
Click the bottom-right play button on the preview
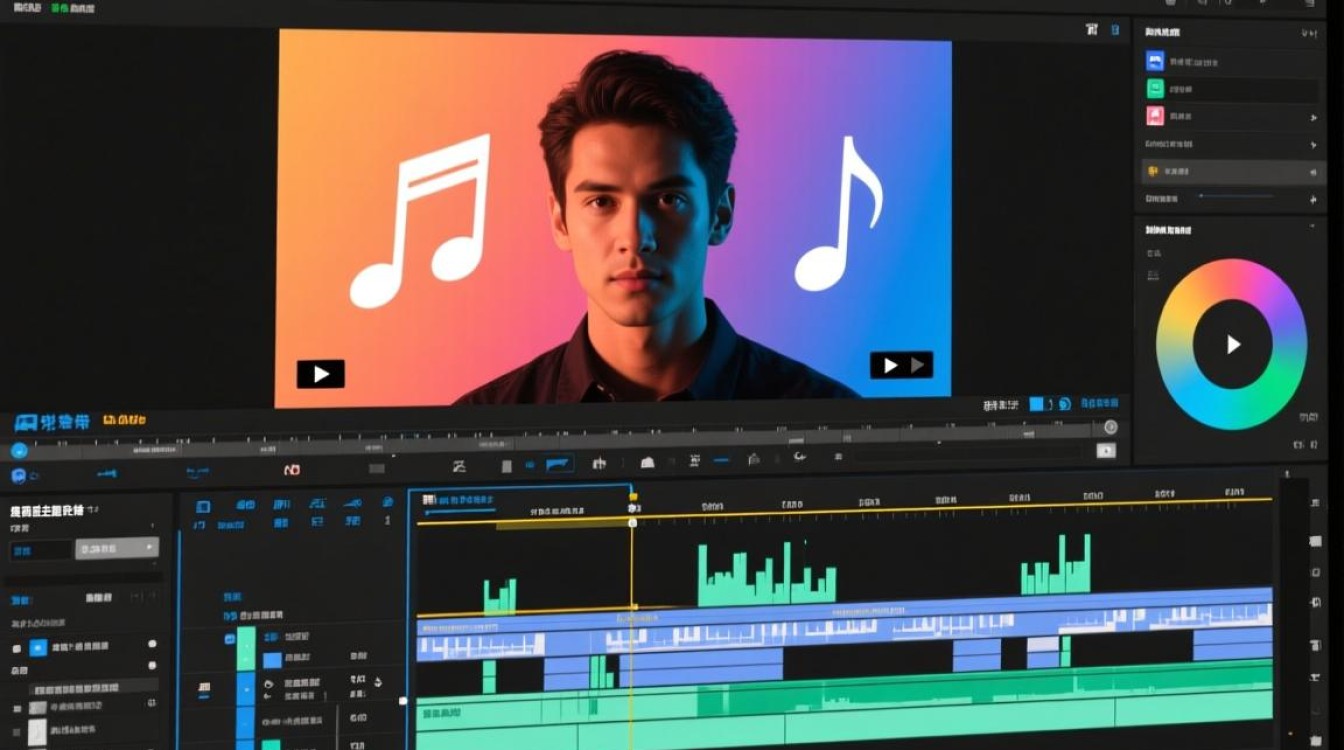coord(900,365)
